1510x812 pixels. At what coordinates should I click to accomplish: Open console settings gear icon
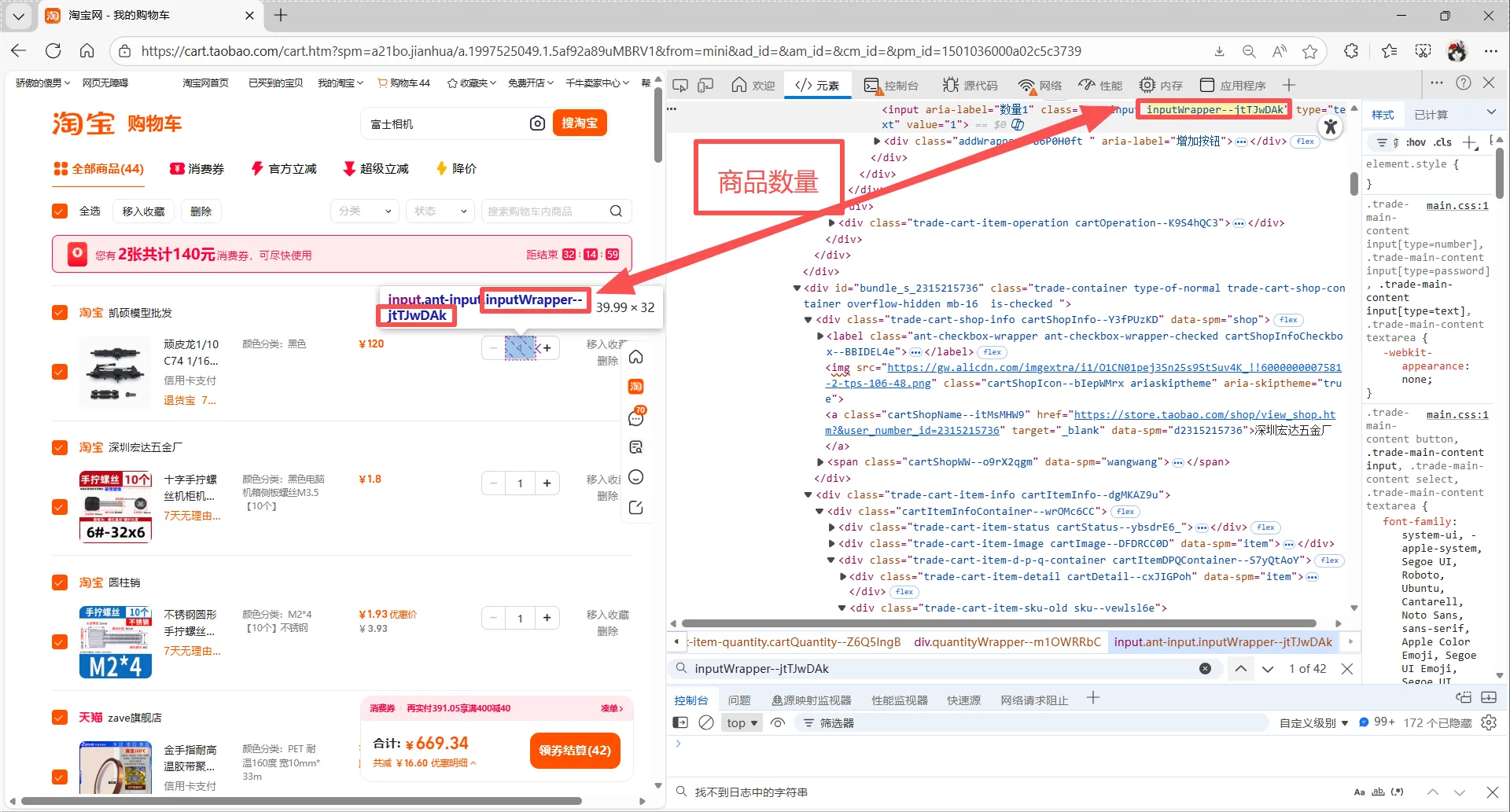(x=1489, y=722)
